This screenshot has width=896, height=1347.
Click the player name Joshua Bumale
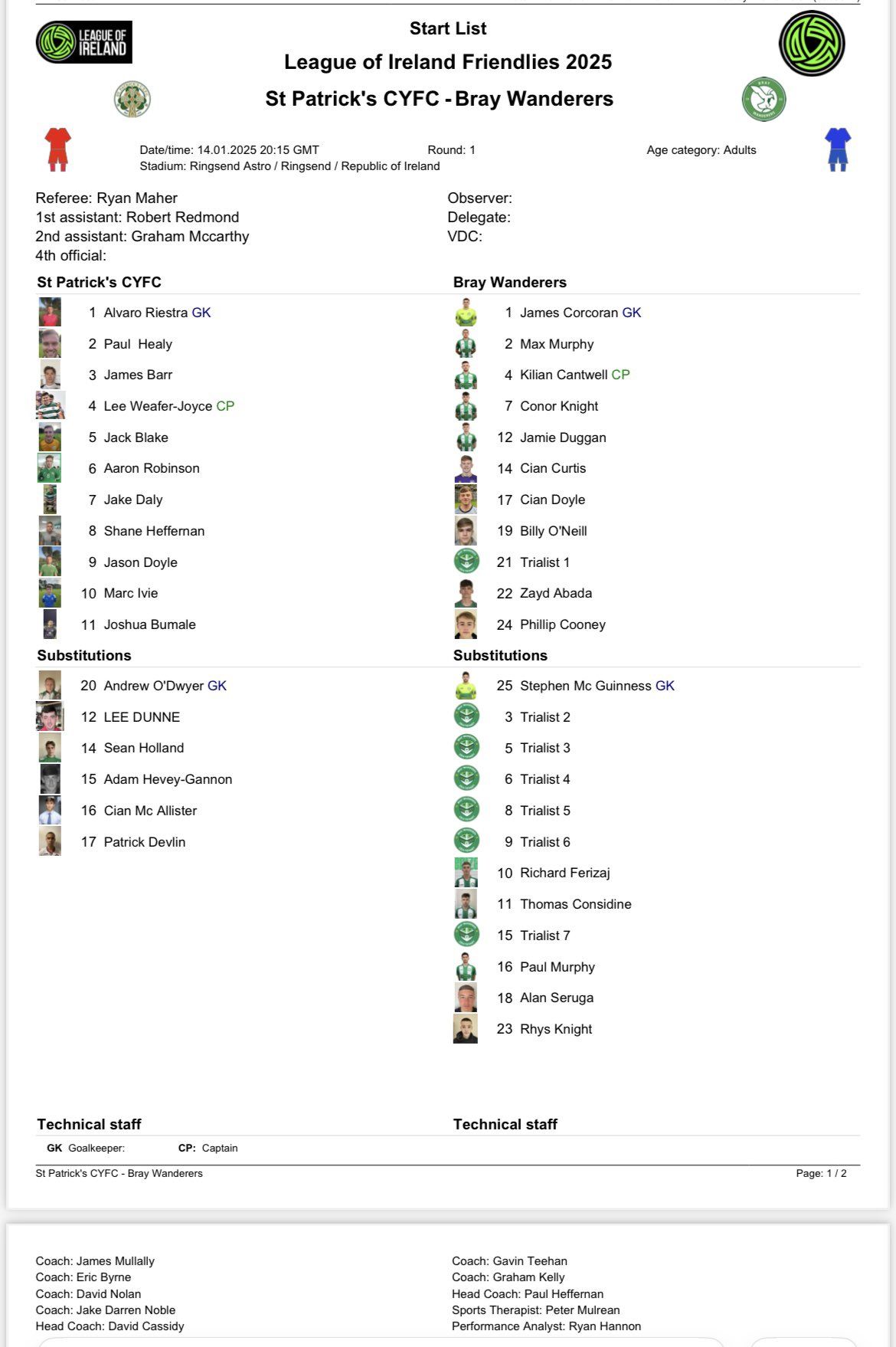point(149,624)
